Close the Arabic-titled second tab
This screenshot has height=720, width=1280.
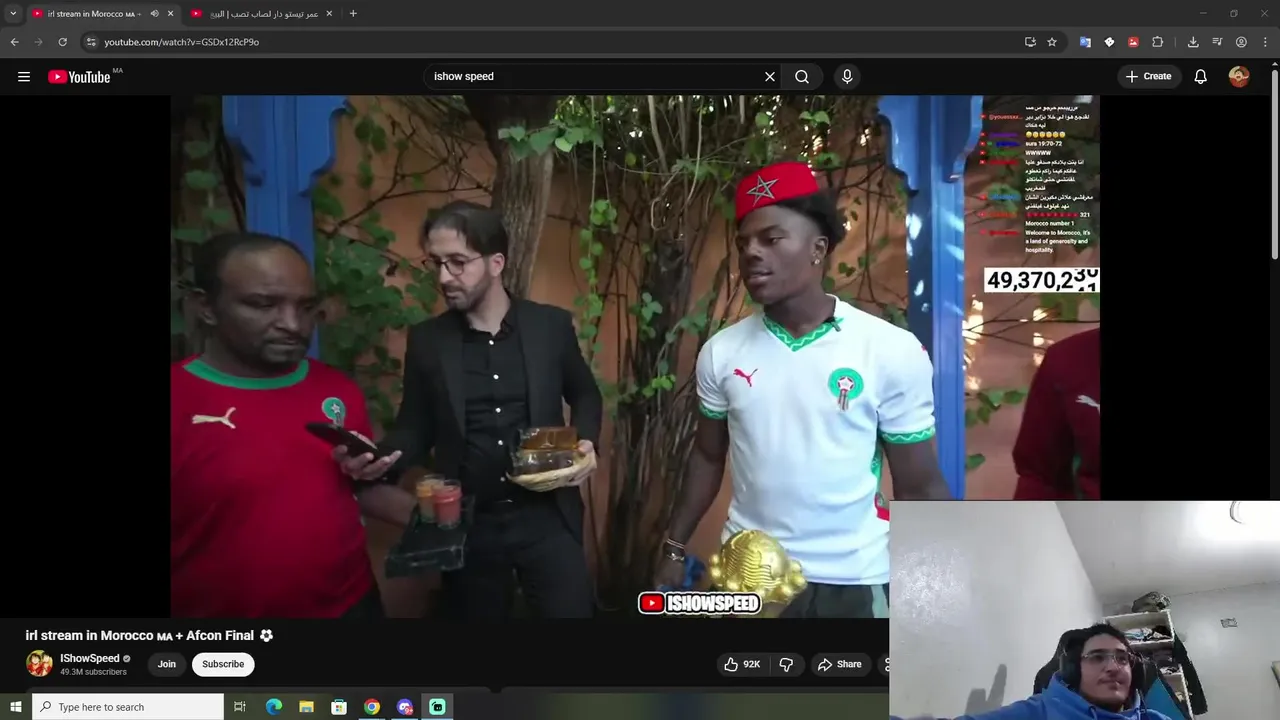tap(329, 14)
